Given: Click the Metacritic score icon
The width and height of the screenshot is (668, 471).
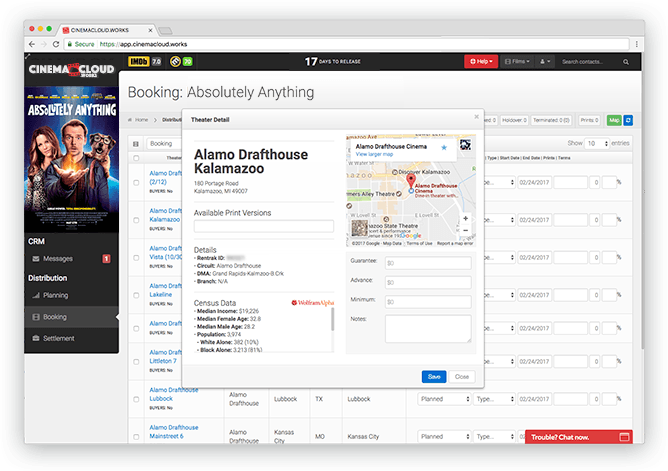Looking at the screenshot, I should point(180,62).
